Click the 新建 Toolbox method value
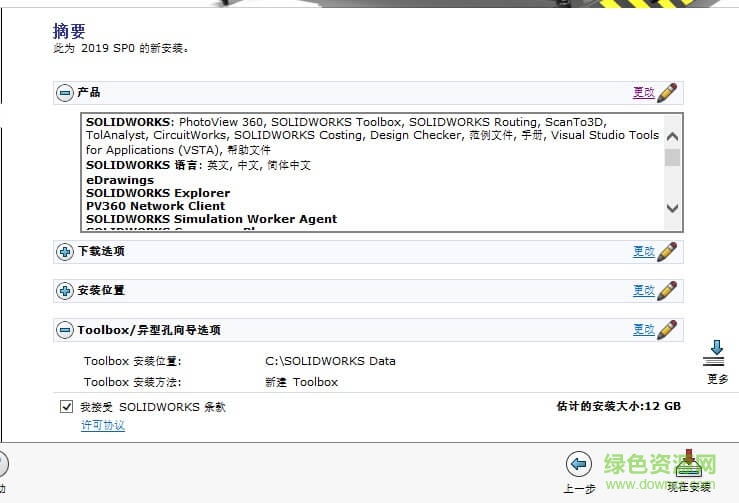 point(302,382)
